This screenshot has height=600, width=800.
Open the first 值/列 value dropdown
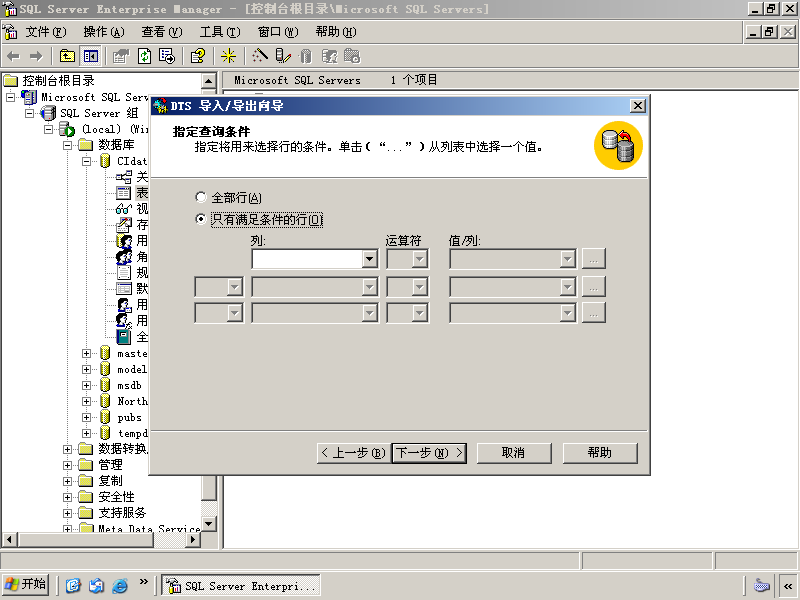point(567,259)
